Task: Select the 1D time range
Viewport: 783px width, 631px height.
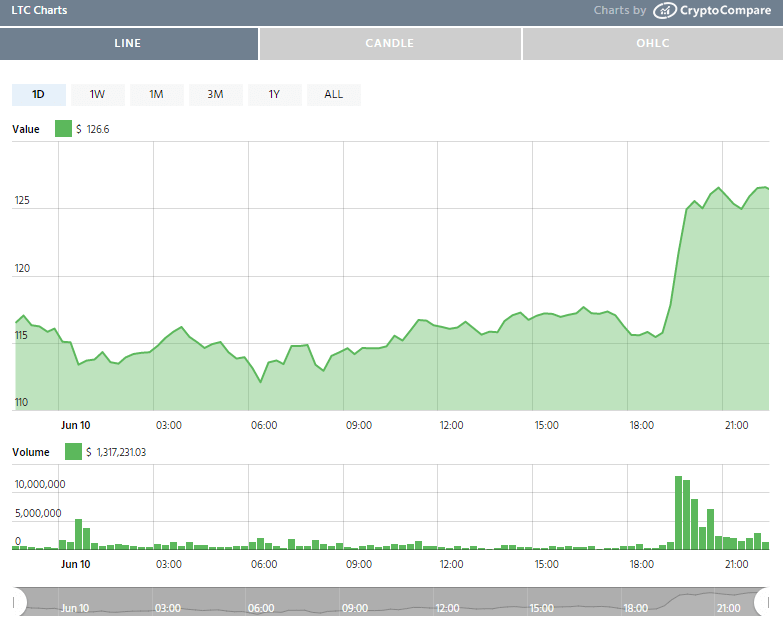Action: [39, 94]
